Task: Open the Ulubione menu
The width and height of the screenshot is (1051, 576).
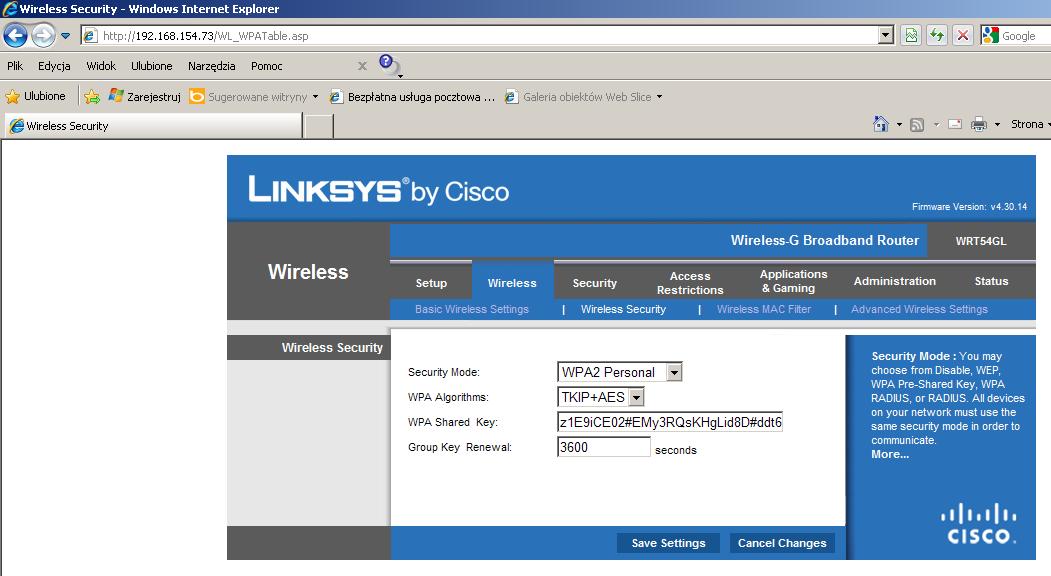Action: coord(151,66)
